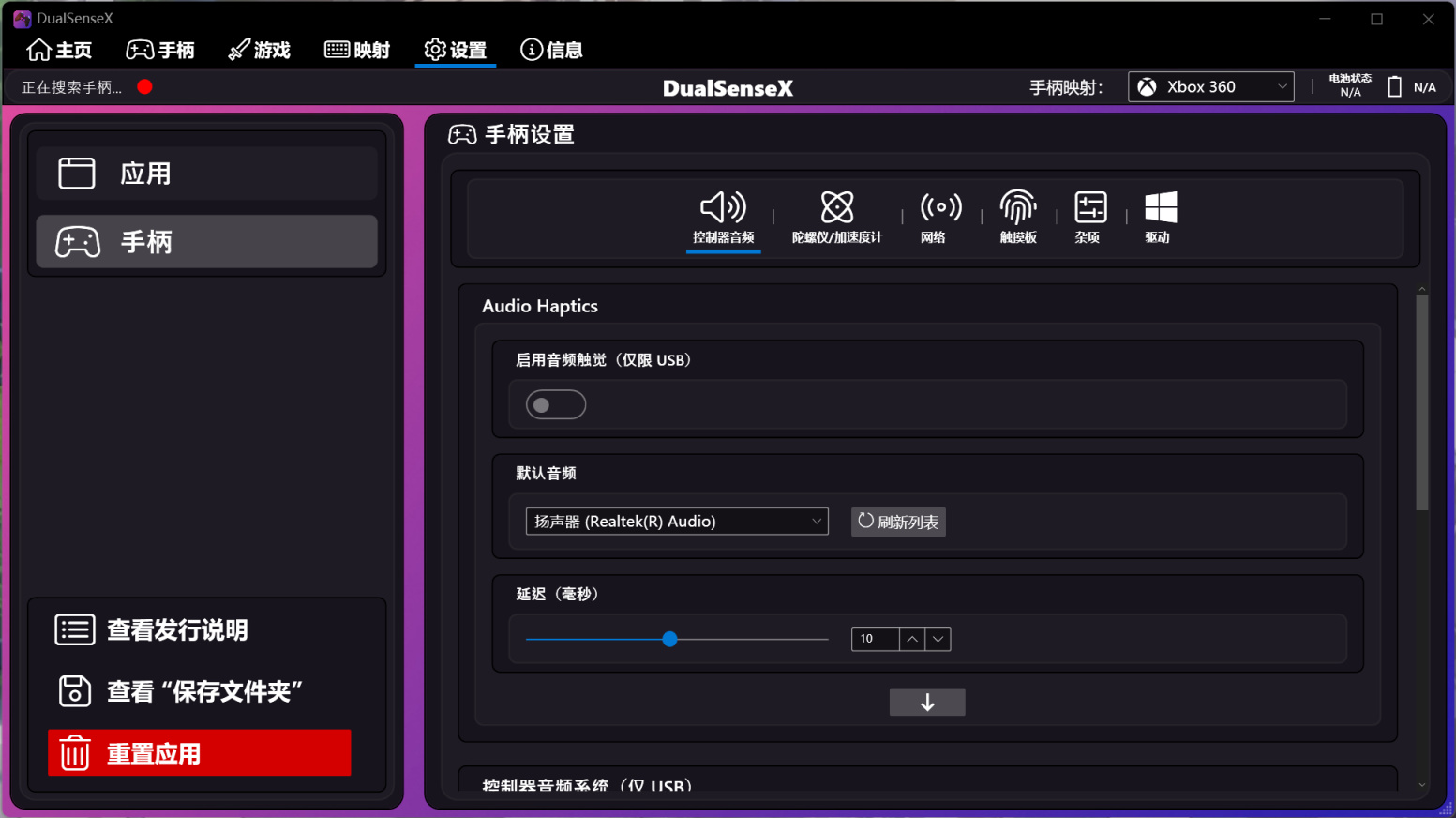Maximize the DualSenseX window

pos(1376,19)
